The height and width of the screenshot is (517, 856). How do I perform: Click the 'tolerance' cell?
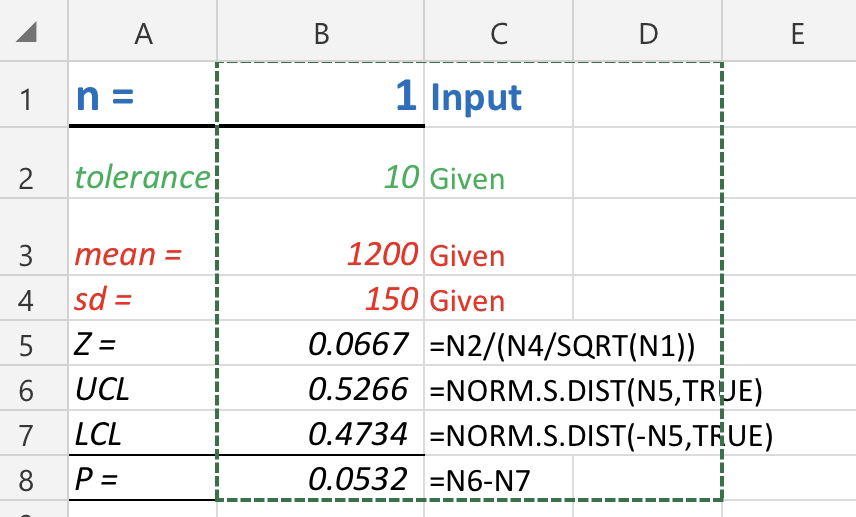pyautogui.click(x=142, y=163)
